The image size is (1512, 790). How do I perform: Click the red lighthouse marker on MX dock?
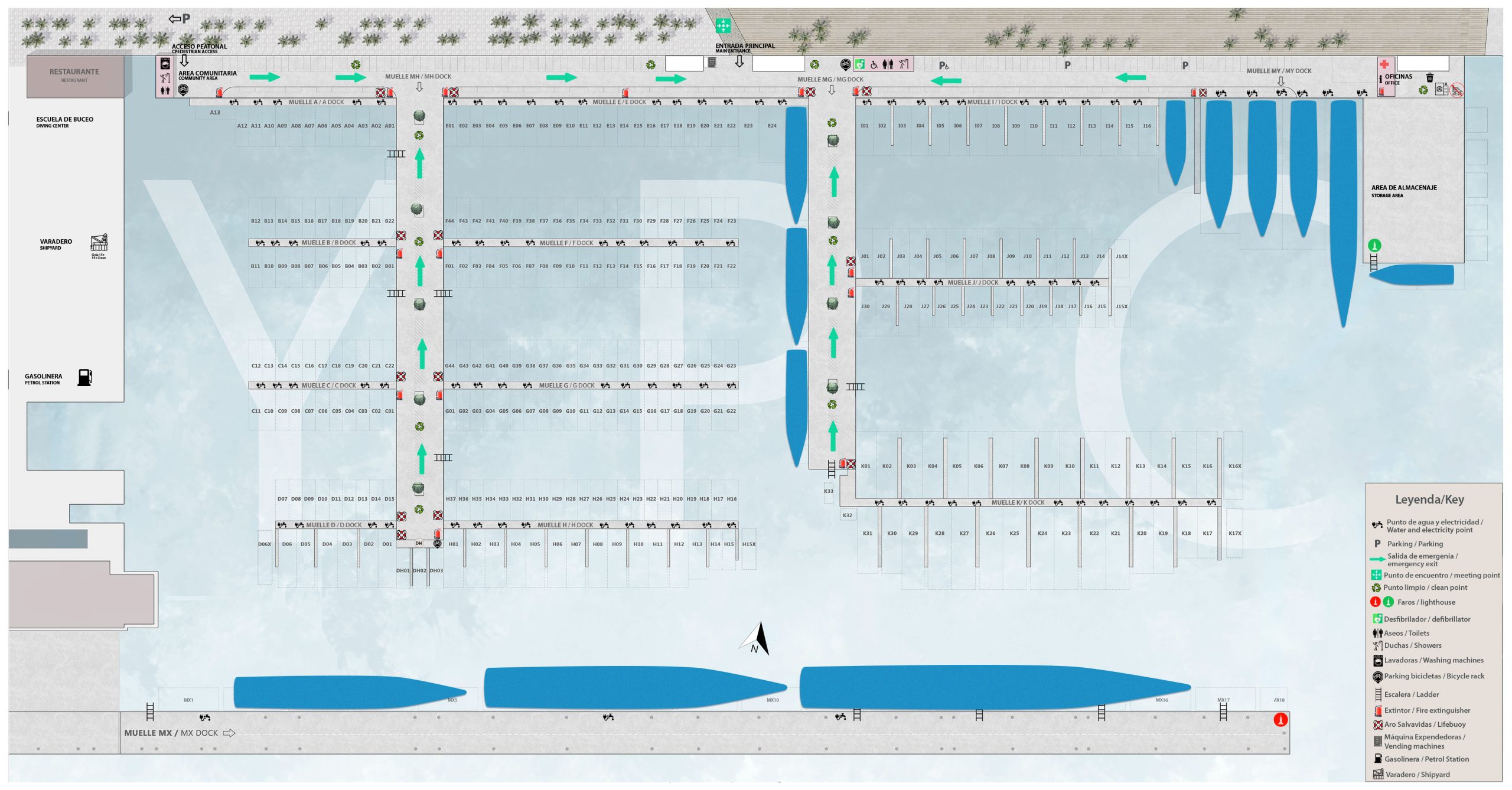pyautogui.click(x=1280, y=719)
